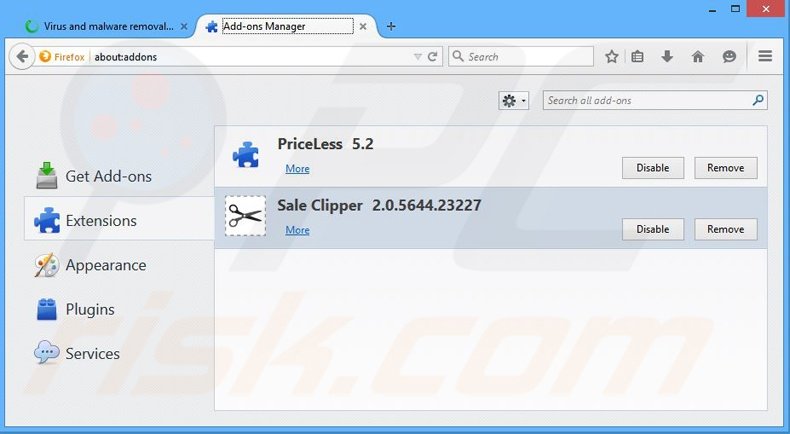The image size is (790, 434).
Task: Disable the Sale Clipper extension
Action: point(653,229)
